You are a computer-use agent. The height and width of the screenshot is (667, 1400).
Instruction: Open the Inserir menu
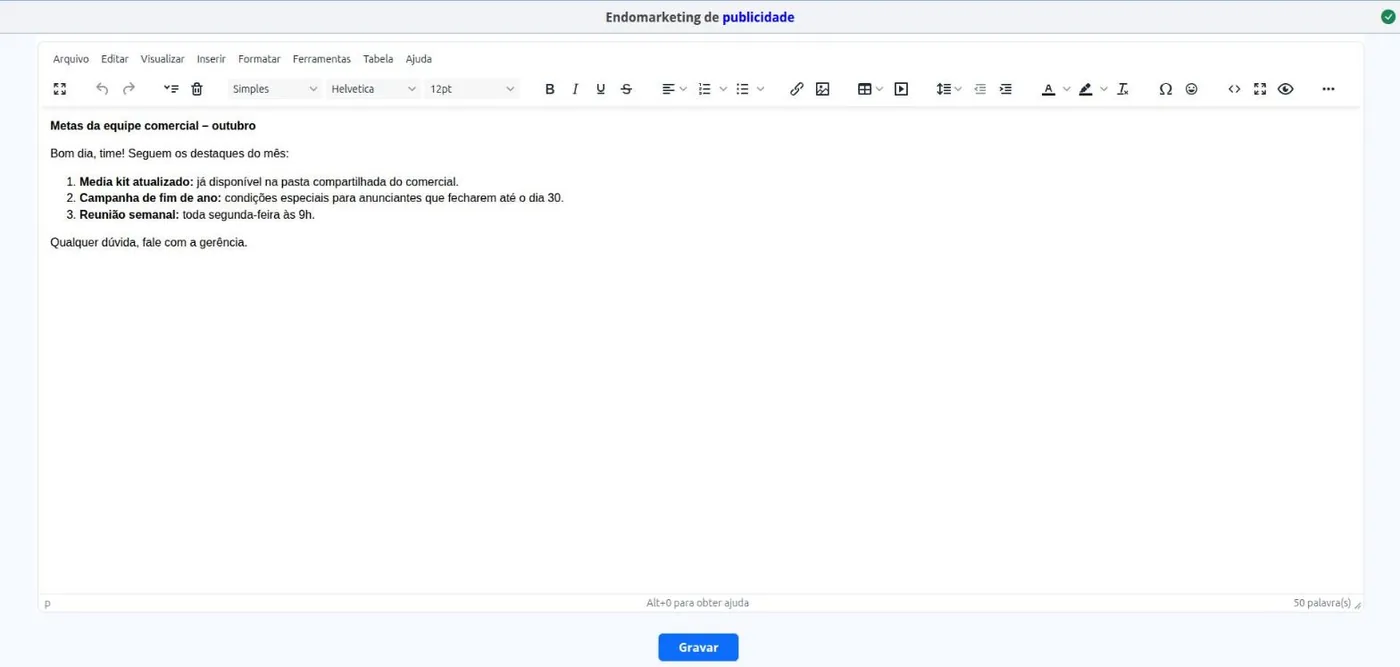(211, 59)
